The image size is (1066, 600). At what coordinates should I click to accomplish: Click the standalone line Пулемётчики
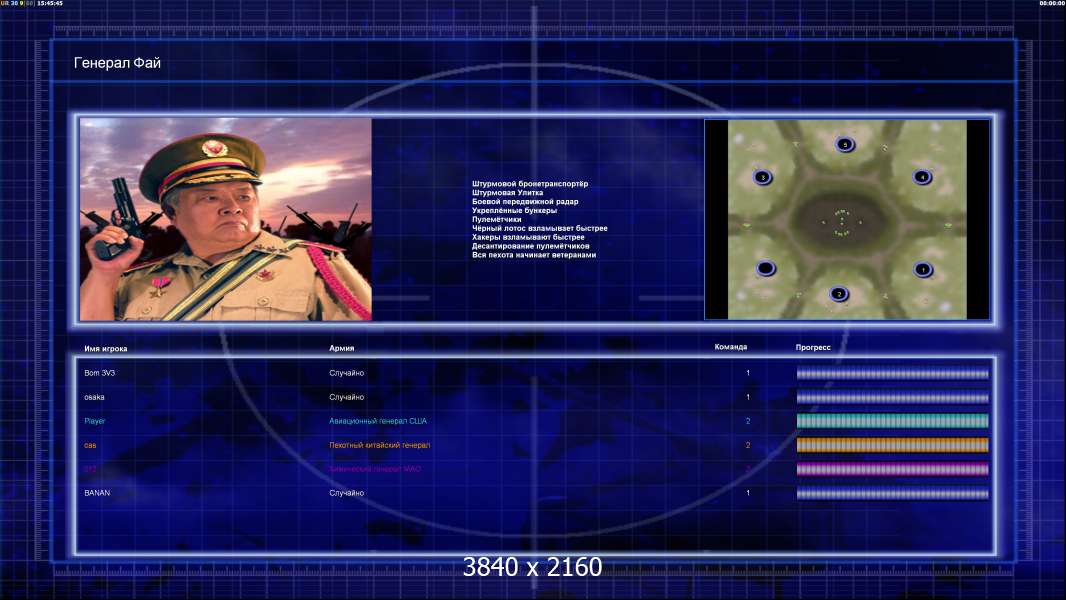coord(496,219)
